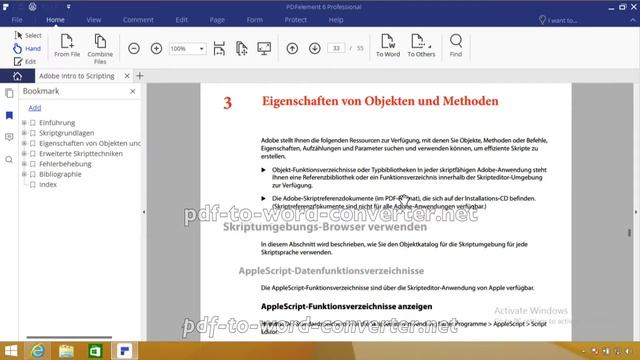
Task: Activate the Select tool
Action: click(x=28, y=36)
